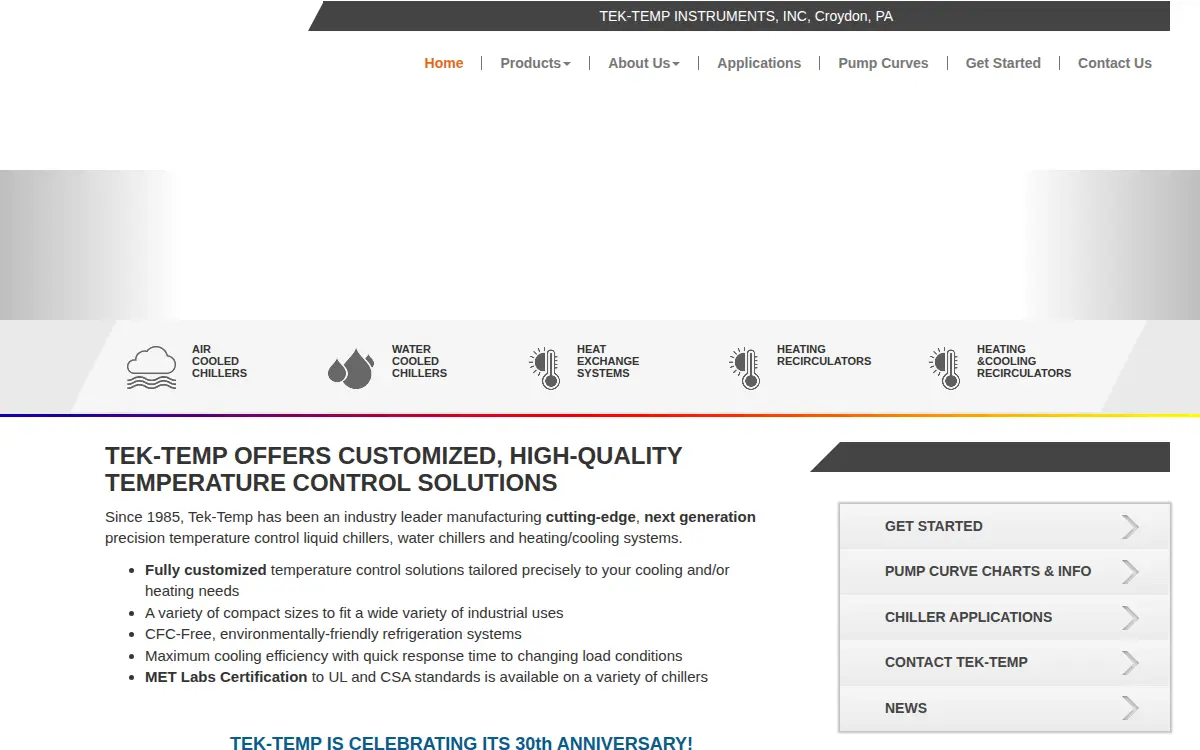Screen dimensions: 1200x750
Task: Open the Pump Curves nav item
Action: point(883,63)
